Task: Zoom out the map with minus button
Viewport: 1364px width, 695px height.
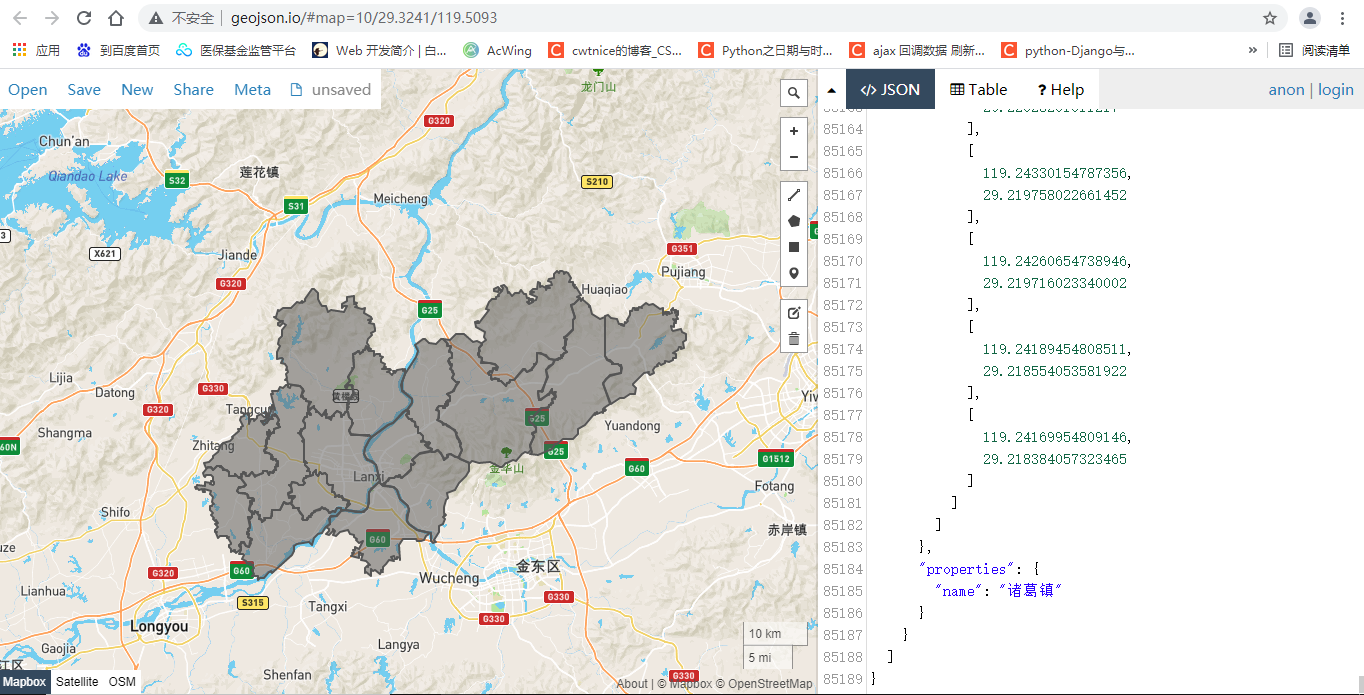Action: click(794, 157)
